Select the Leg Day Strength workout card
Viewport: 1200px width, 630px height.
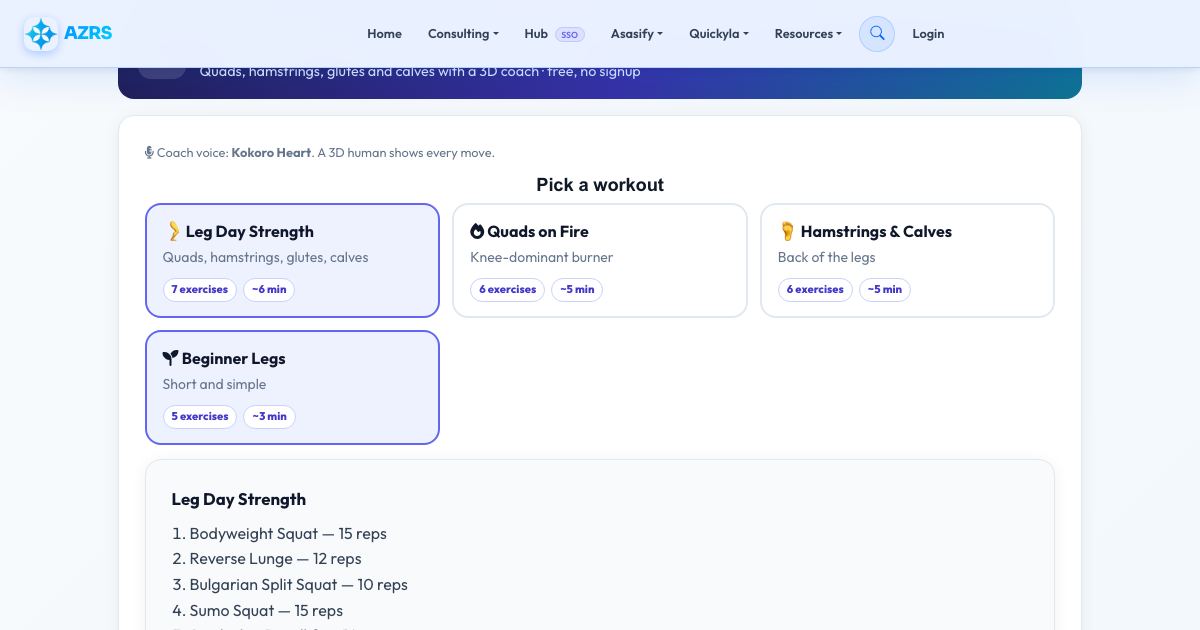pos(292,260)
